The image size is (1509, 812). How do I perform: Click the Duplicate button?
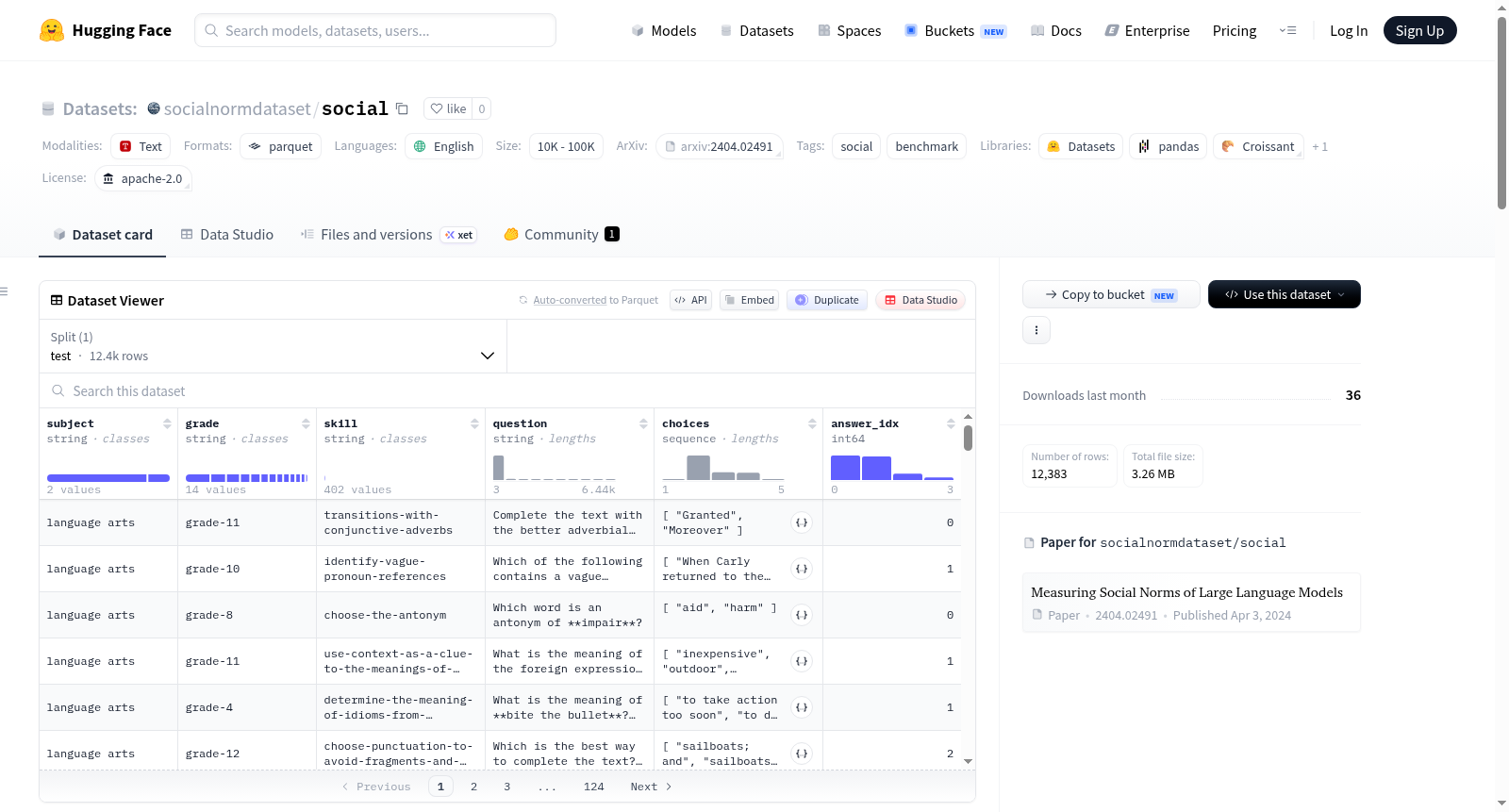[x=826, y=300]
